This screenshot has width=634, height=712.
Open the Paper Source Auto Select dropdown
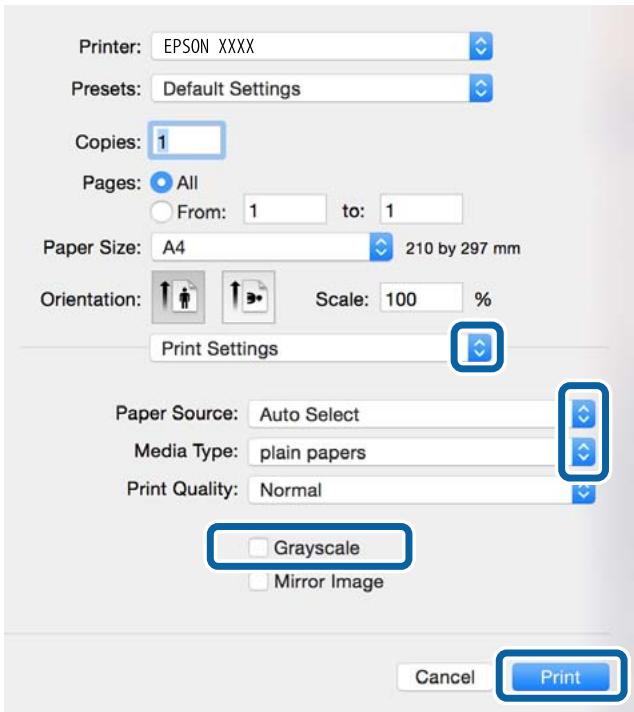[422, 414]
